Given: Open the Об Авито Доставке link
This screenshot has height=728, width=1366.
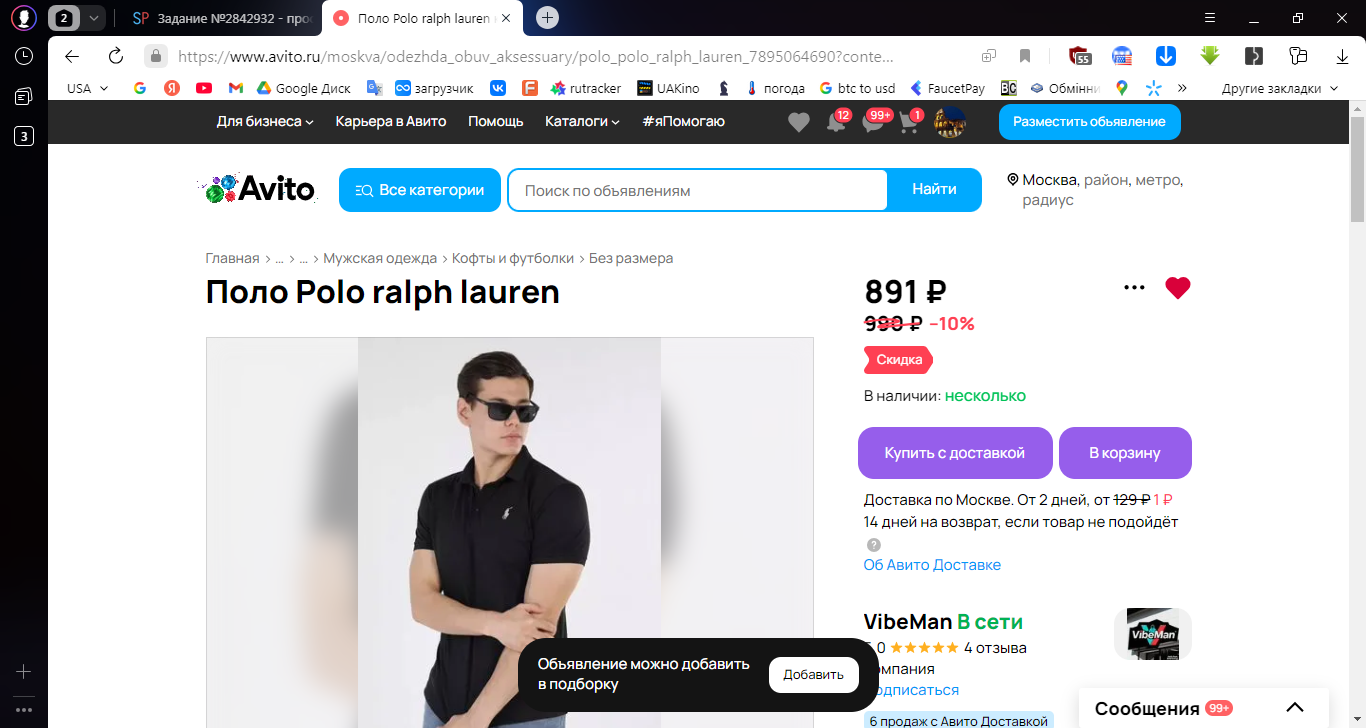Looking at the screenshot, I should [x=932, y=565].
